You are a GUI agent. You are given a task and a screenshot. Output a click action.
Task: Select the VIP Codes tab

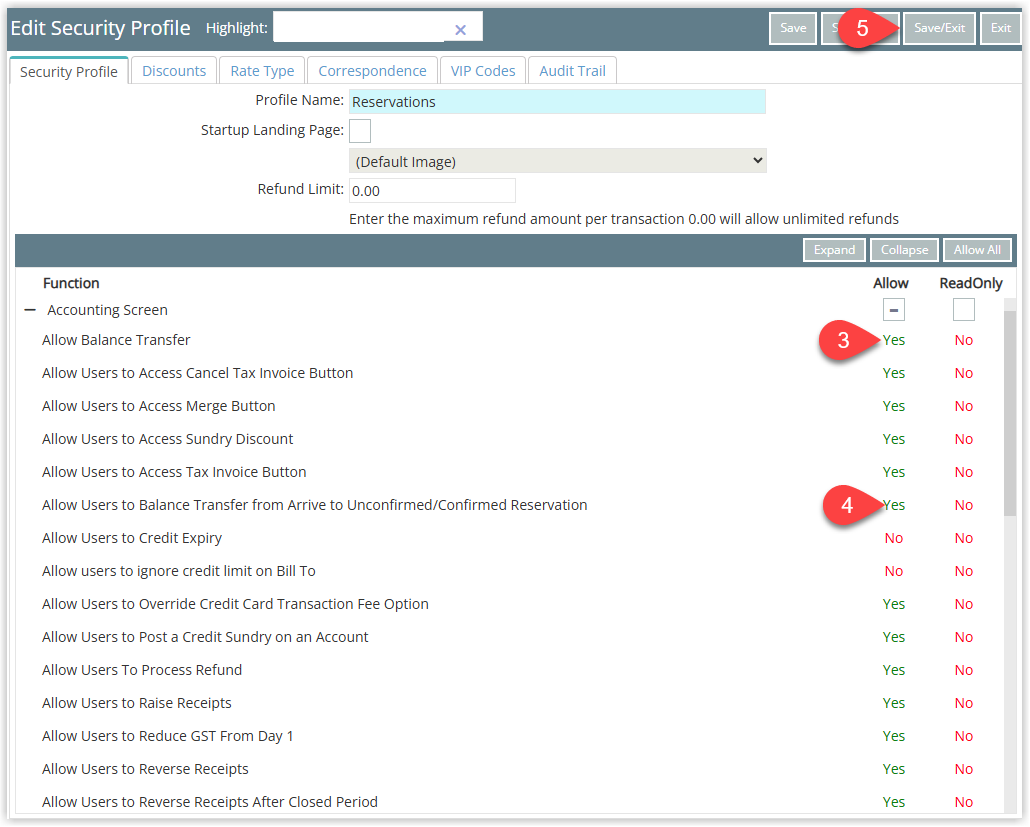coord(483,71)
